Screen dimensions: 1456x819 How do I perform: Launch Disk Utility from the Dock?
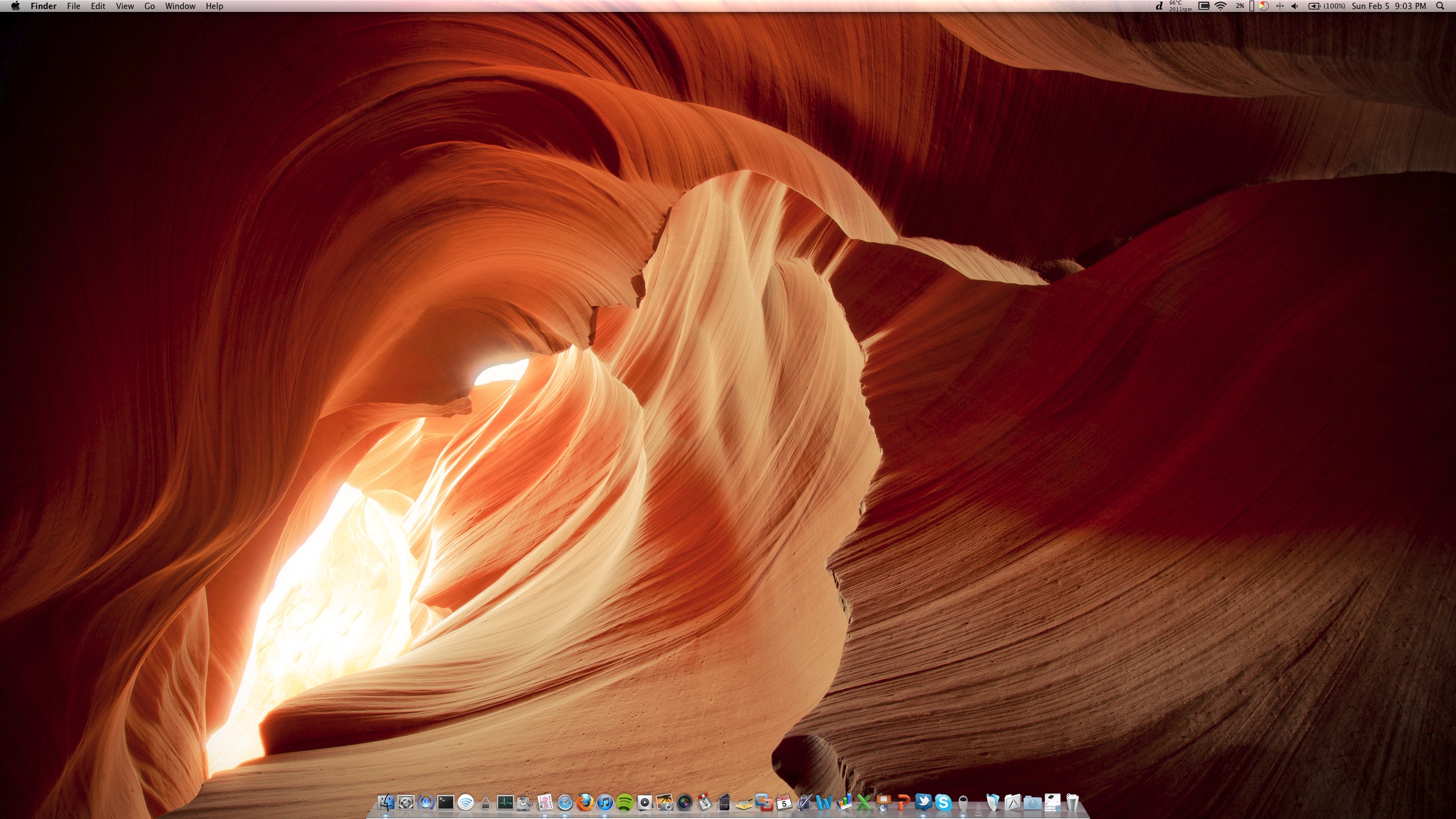(526, 803)
